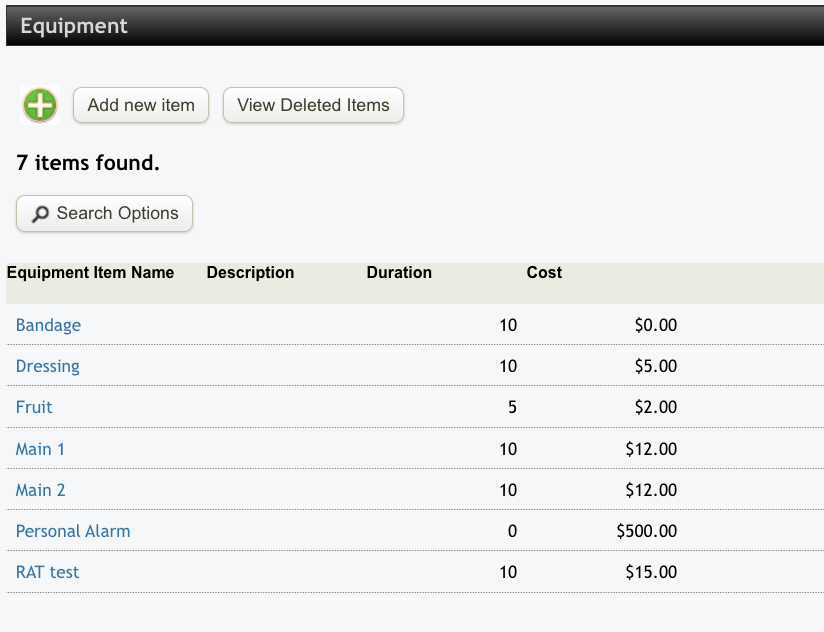Open the Bandage equipment item
Screen dimensions: 824x632
point(48,325)
